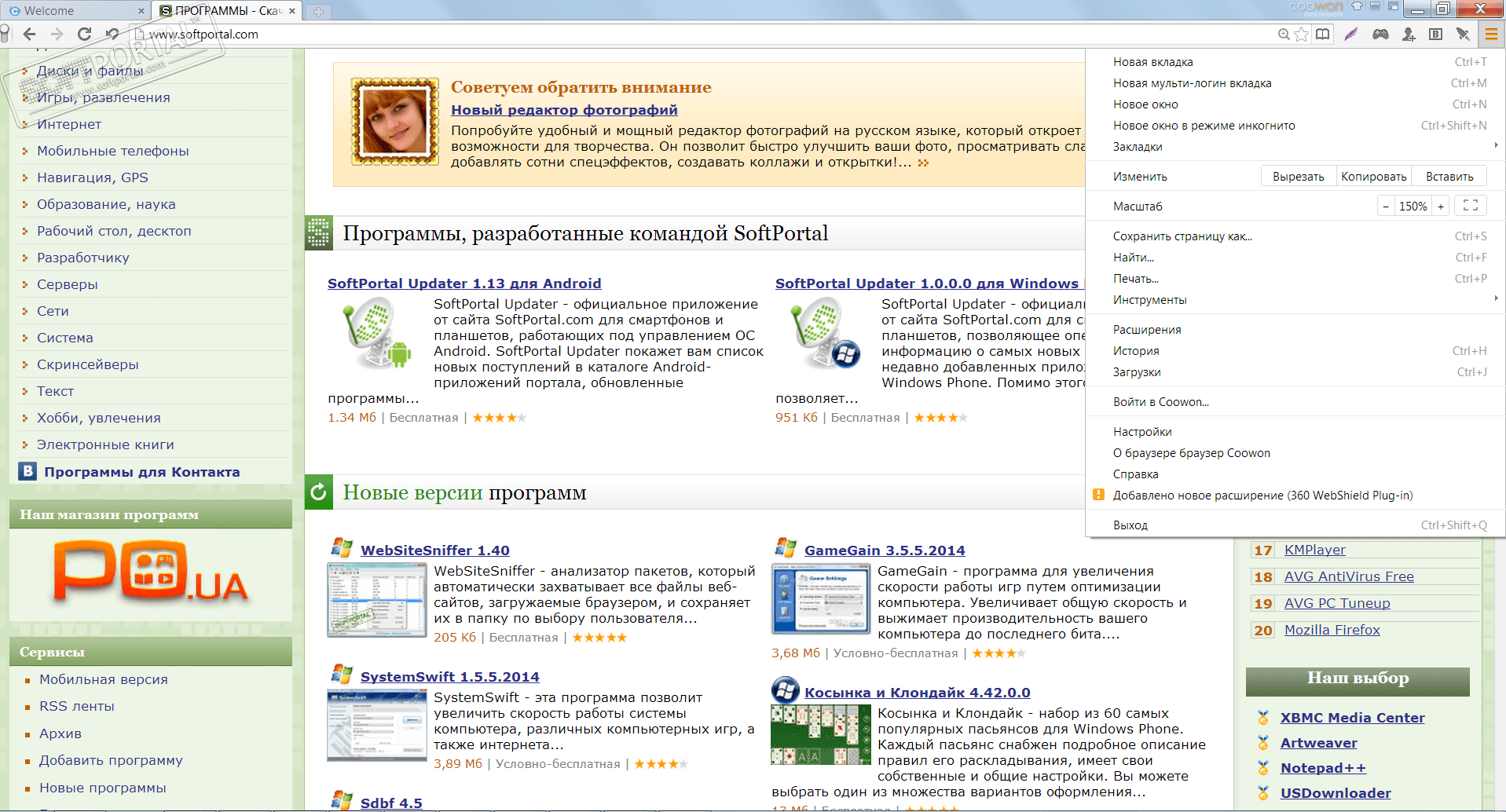The height and width of the screenshot is (812, 1506).
Task: Open the SoftPortal Updater 1.13 для Android link
Action: point(464,283)
